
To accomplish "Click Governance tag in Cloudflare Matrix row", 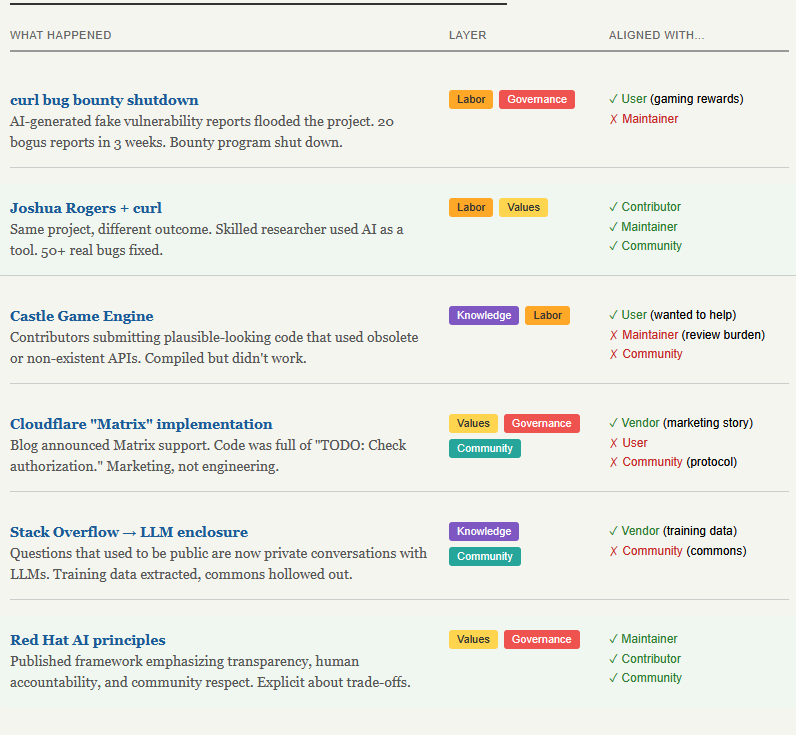I will point(542,423).
